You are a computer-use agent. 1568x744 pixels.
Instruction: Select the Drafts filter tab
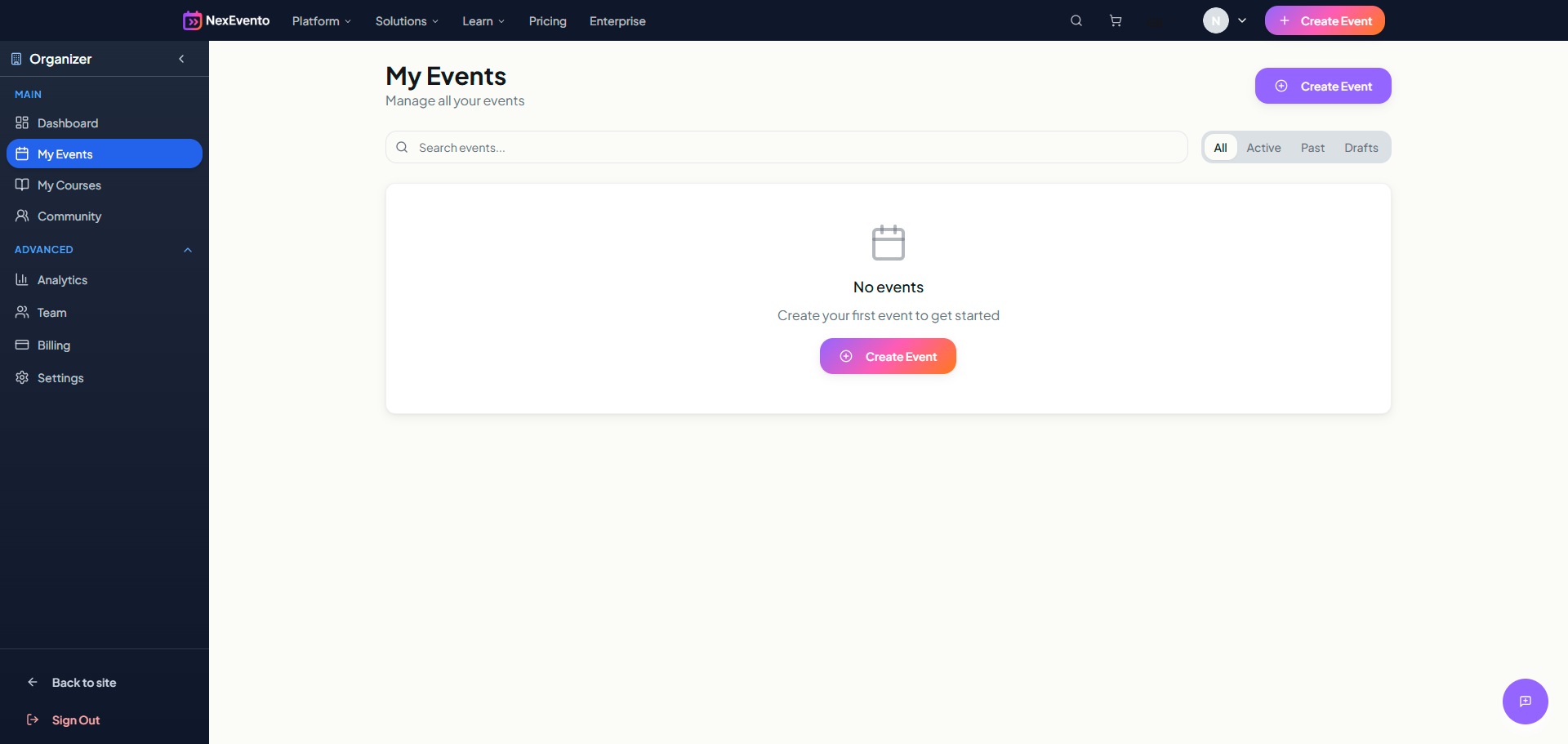1361,147
